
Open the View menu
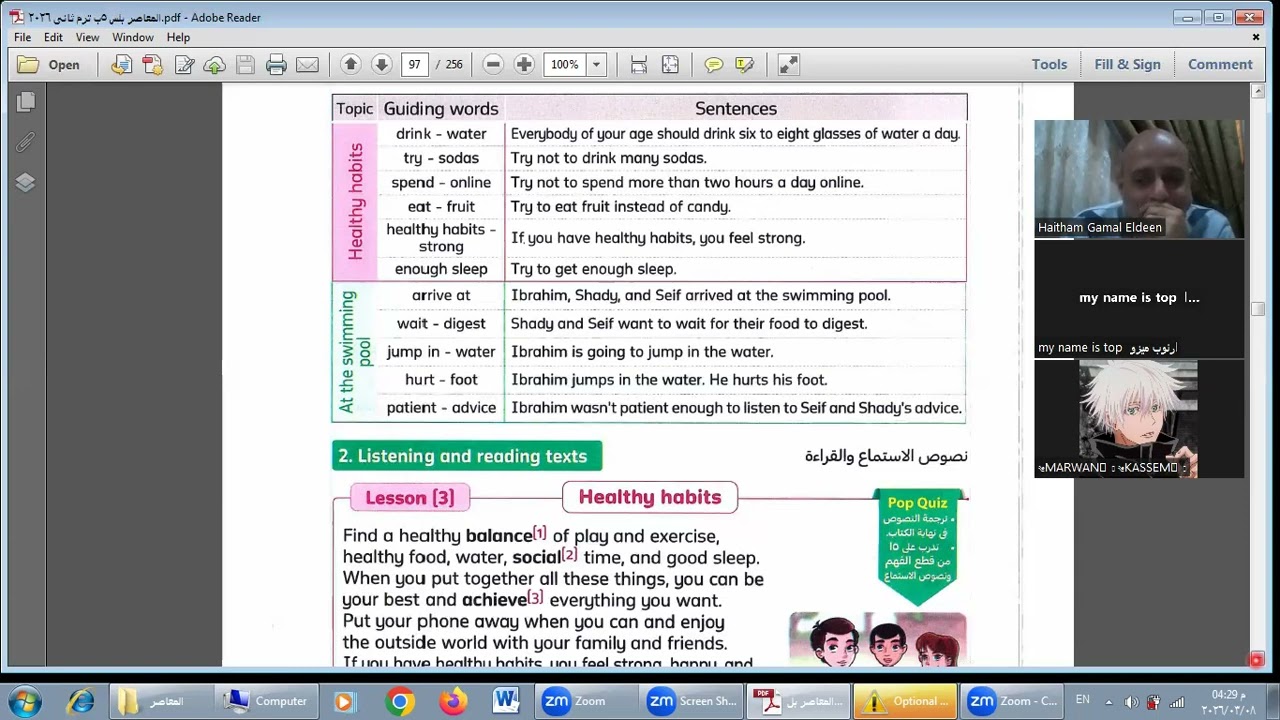(87, 37)
